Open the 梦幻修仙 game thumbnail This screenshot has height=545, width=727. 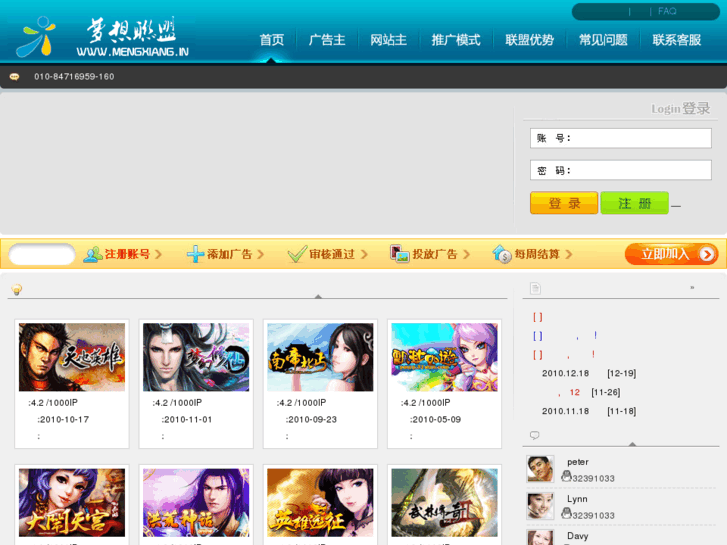tap(196, 357)
